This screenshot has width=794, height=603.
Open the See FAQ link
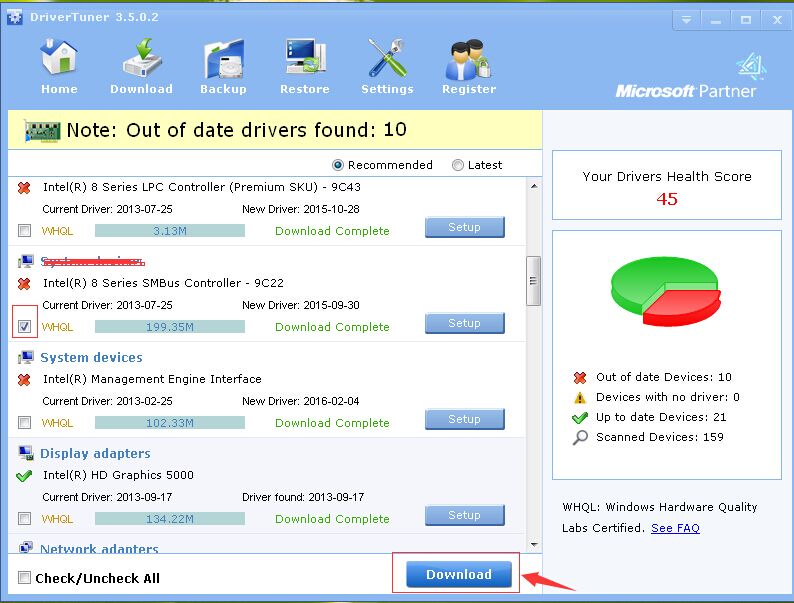point(675,528)
